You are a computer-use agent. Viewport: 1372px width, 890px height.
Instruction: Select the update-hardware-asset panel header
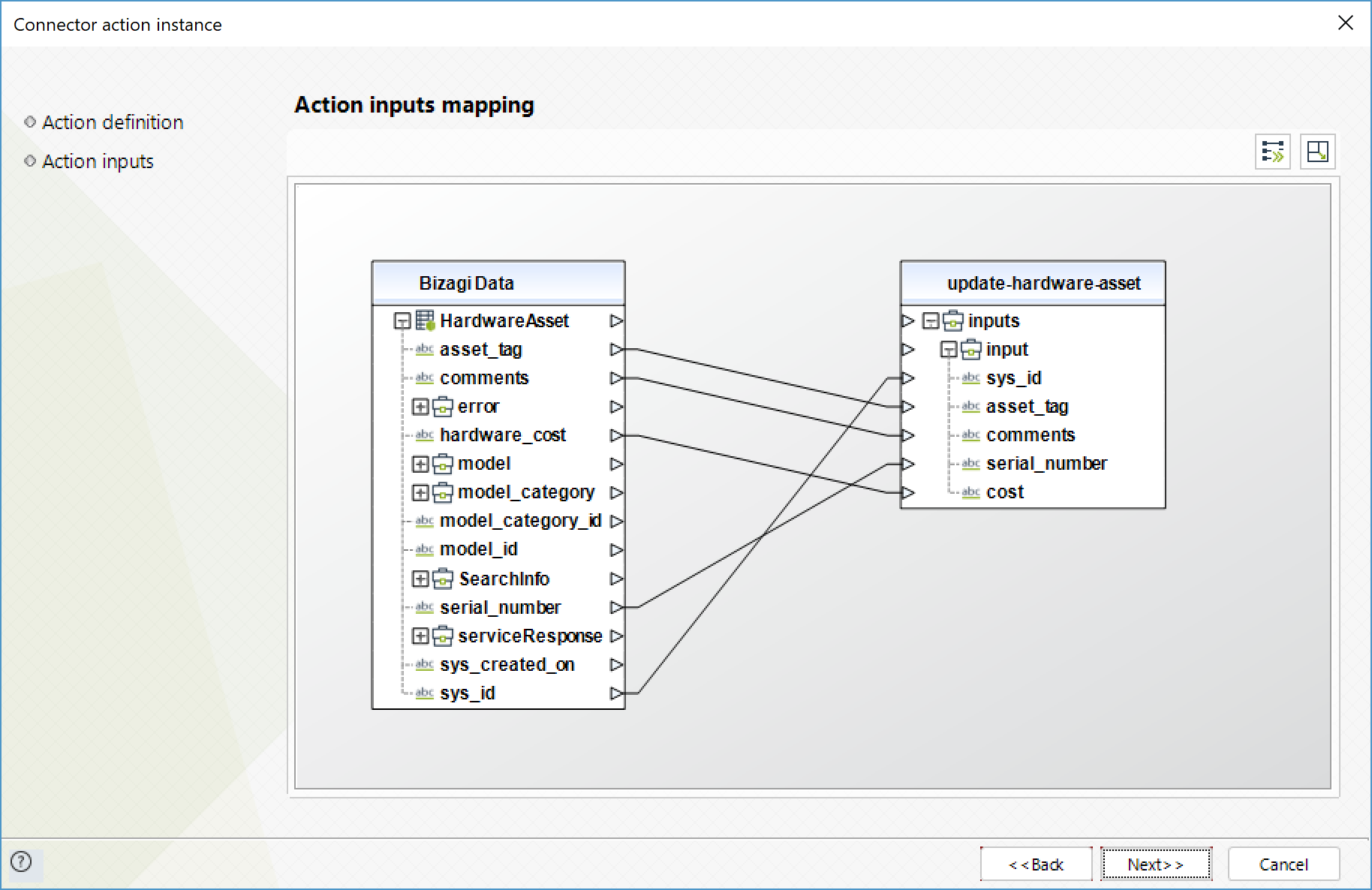coord(1033,283)
